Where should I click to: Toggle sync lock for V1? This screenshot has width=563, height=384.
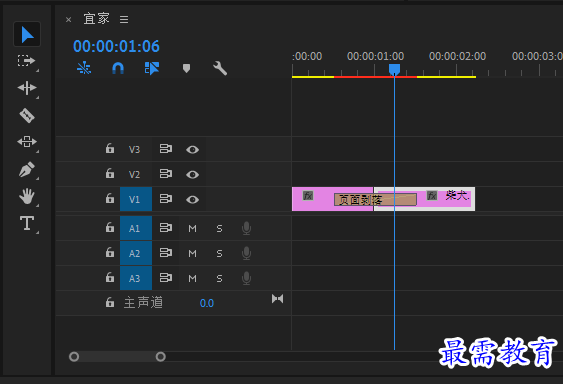coord(166,199)
